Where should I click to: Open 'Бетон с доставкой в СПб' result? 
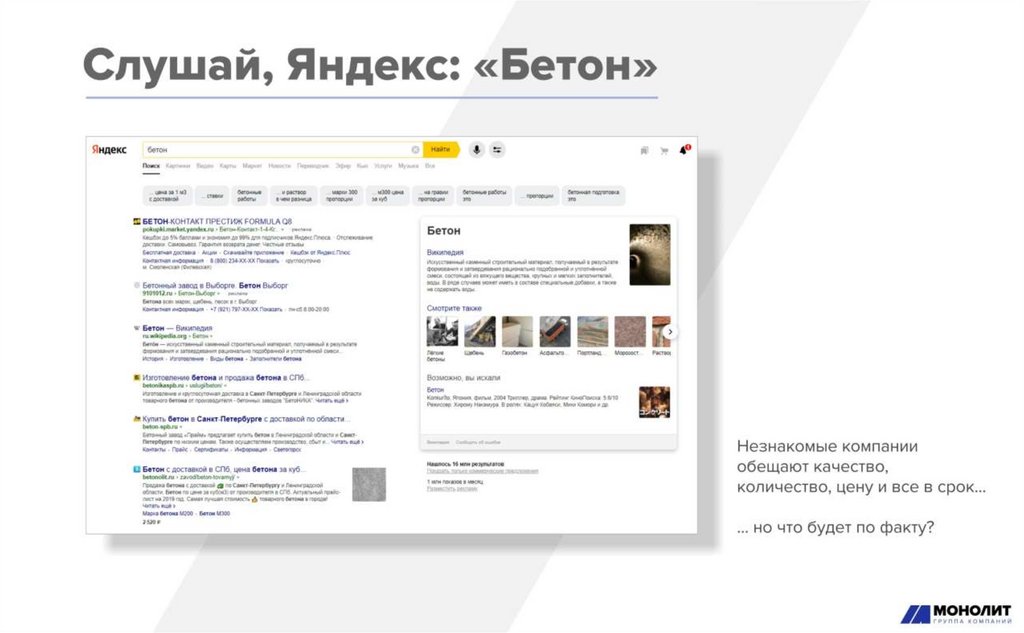click(x=223, y=469)
